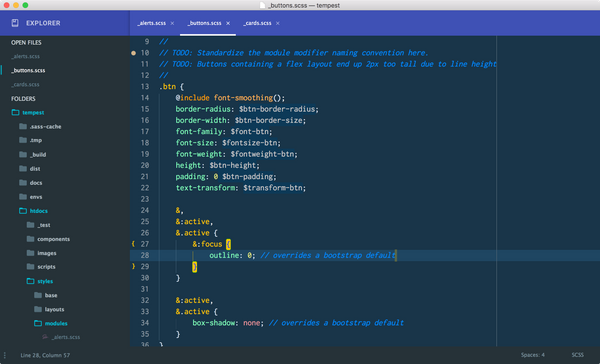
Task: Open _alerts.scss under Open Files
Action: click(26, 56)
